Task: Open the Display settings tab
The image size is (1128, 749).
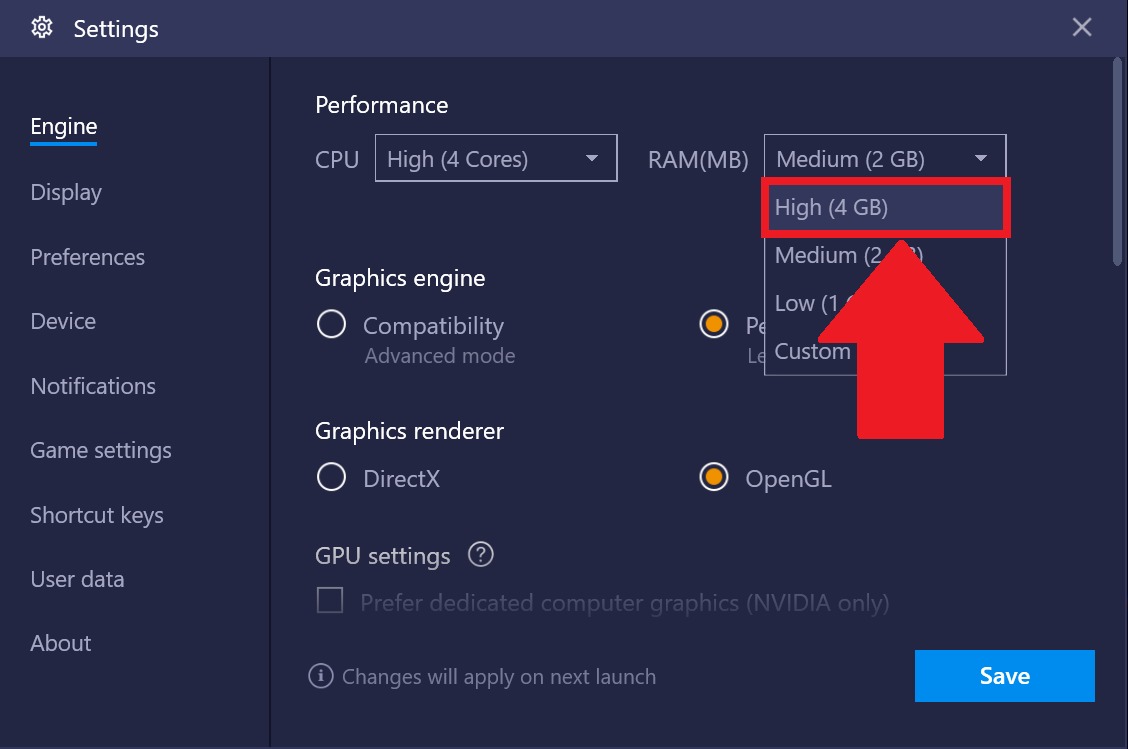Action: coord(66,192)
